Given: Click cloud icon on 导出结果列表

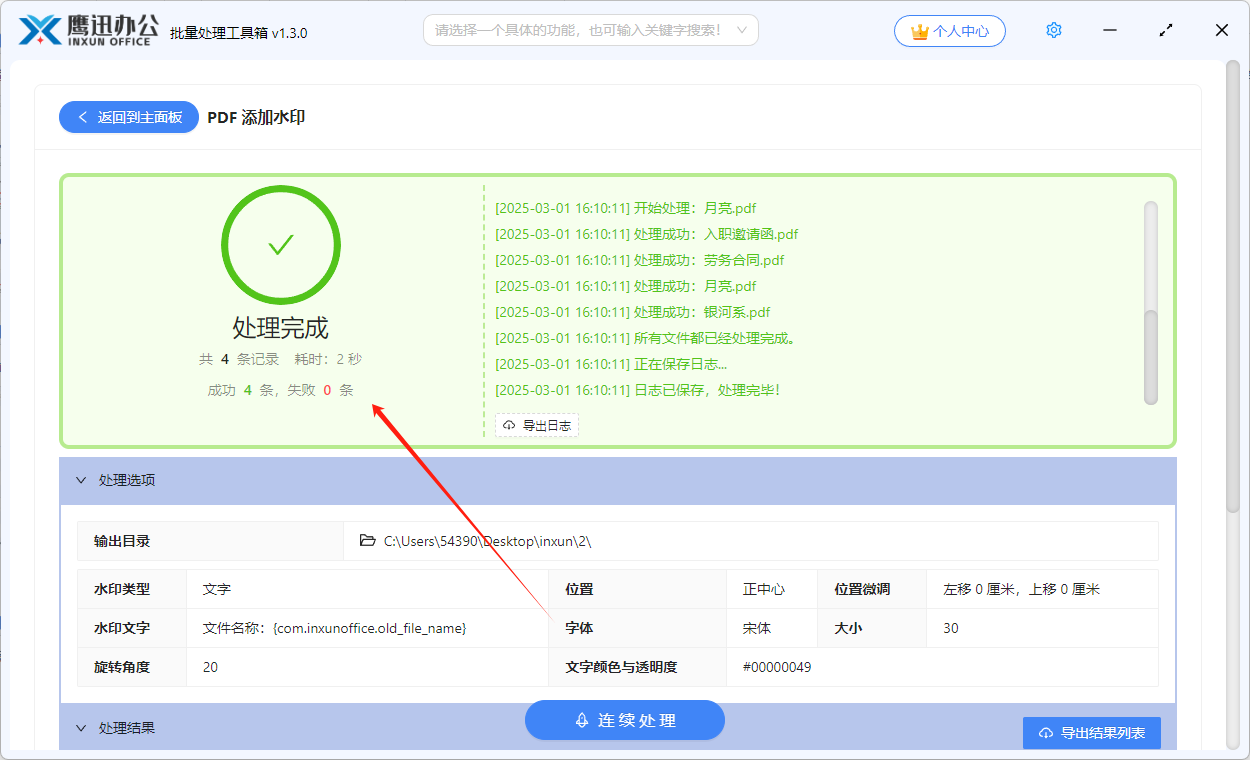Looking at the screenshot, I should click(1046, 733).
